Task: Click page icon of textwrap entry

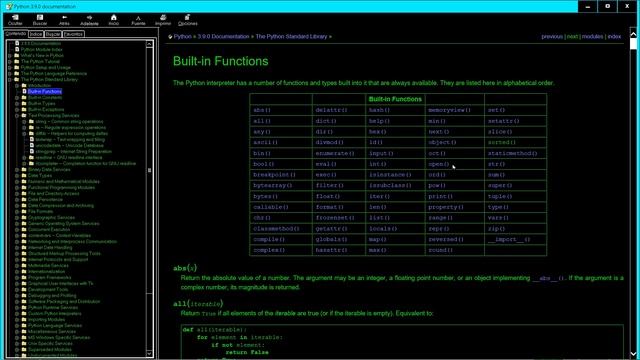Action: (x=32, y=140)
